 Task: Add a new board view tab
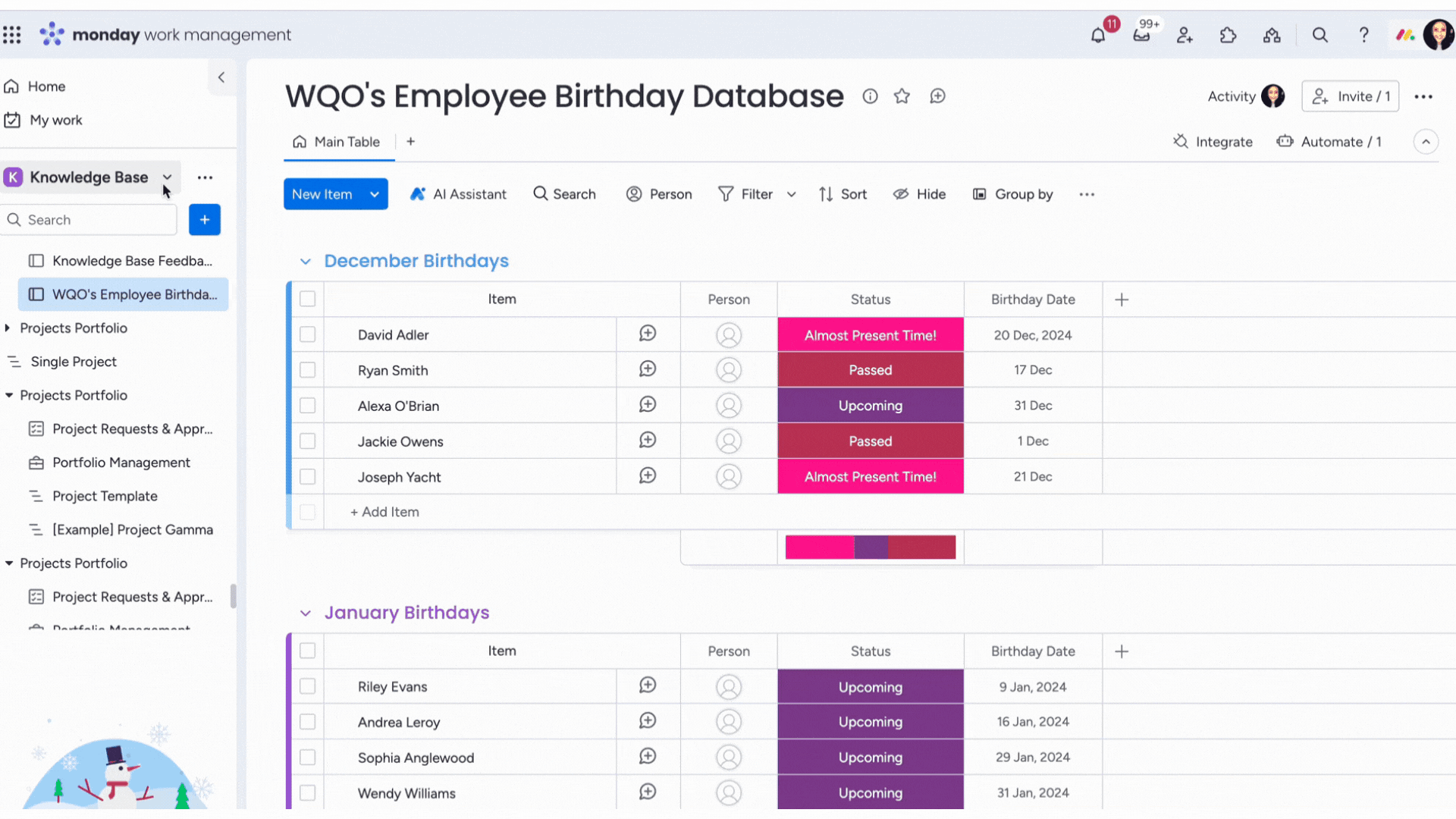click(410, 142)
